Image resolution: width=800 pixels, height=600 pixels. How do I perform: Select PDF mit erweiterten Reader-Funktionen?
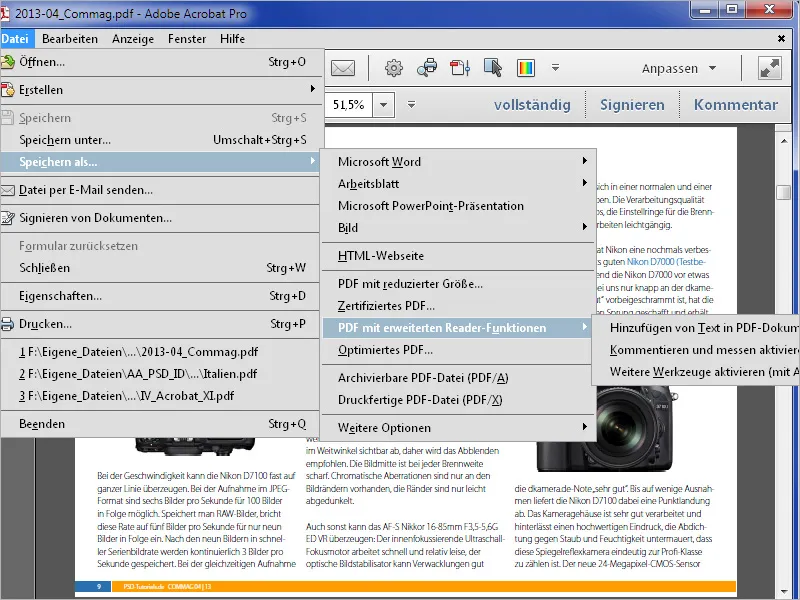(459, 328)
